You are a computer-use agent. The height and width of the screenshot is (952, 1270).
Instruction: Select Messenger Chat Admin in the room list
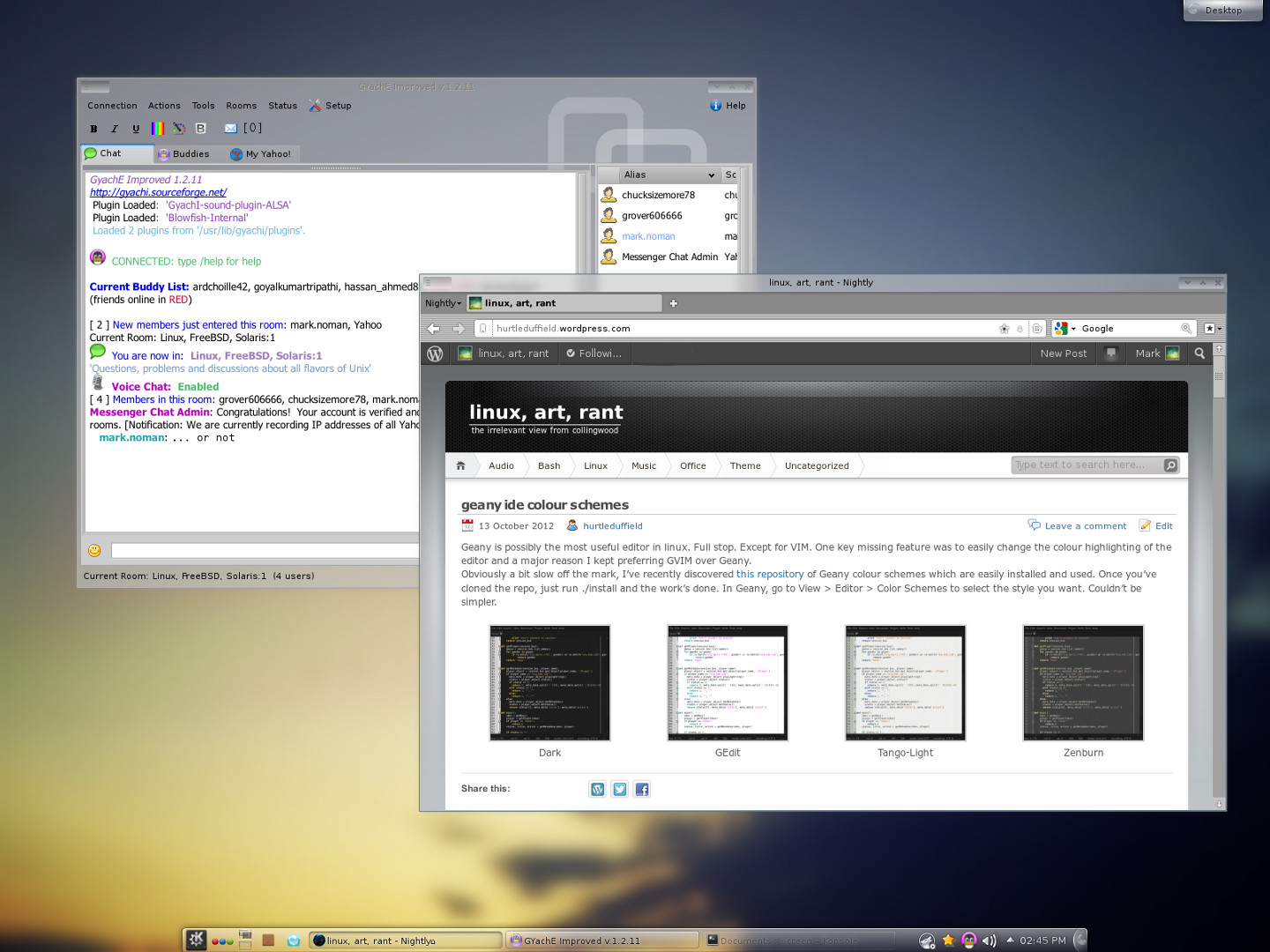point(669,257)
